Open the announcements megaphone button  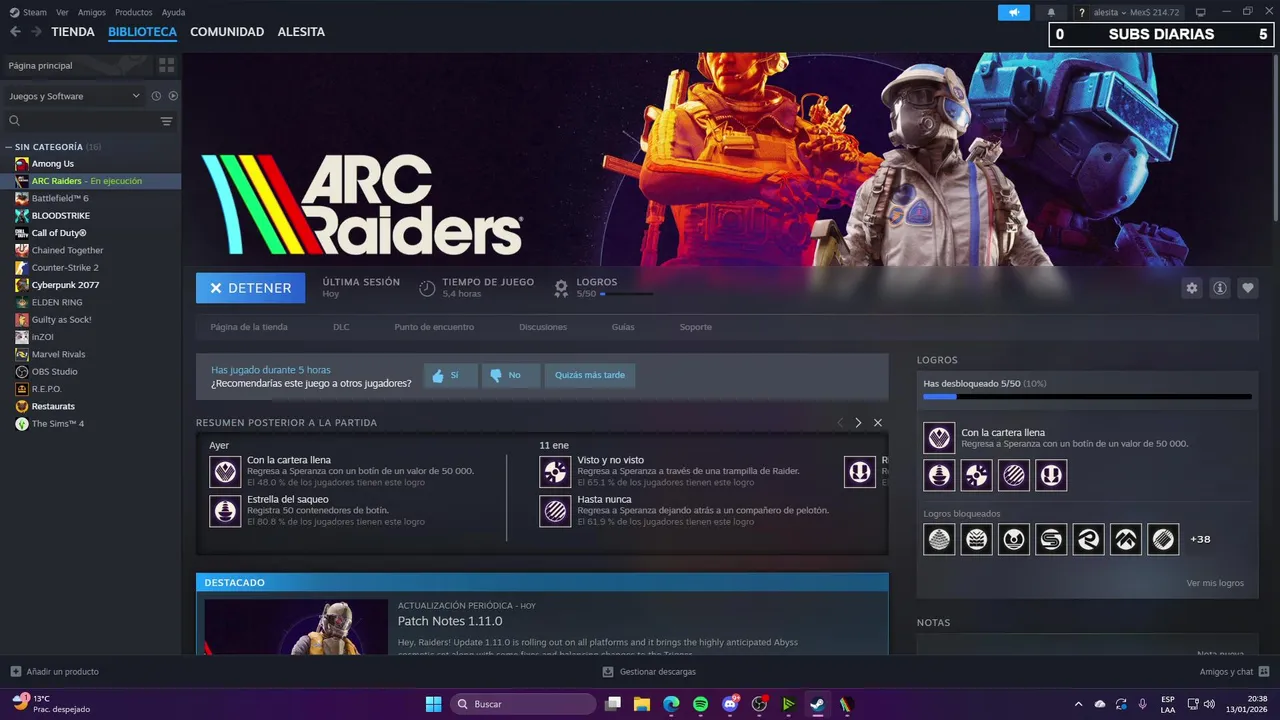(x=1014, y=12)
